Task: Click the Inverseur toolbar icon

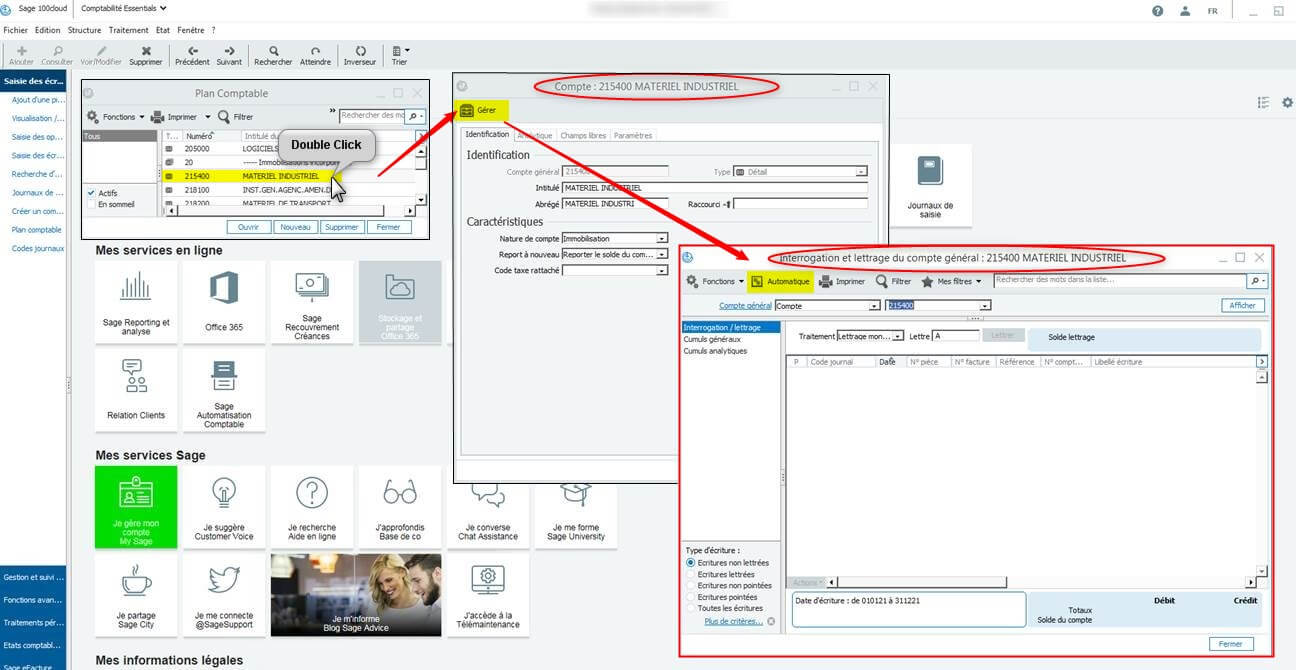Action: (360, 51)
